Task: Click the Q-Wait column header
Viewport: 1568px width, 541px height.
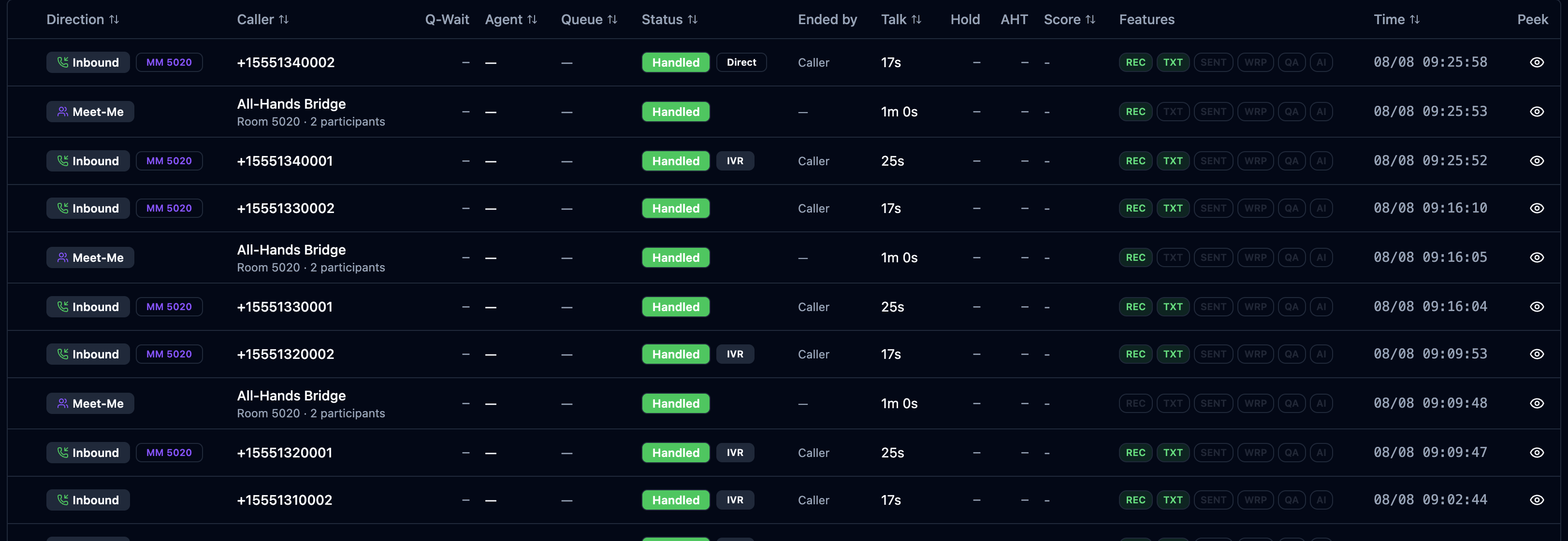Action: 447,19
